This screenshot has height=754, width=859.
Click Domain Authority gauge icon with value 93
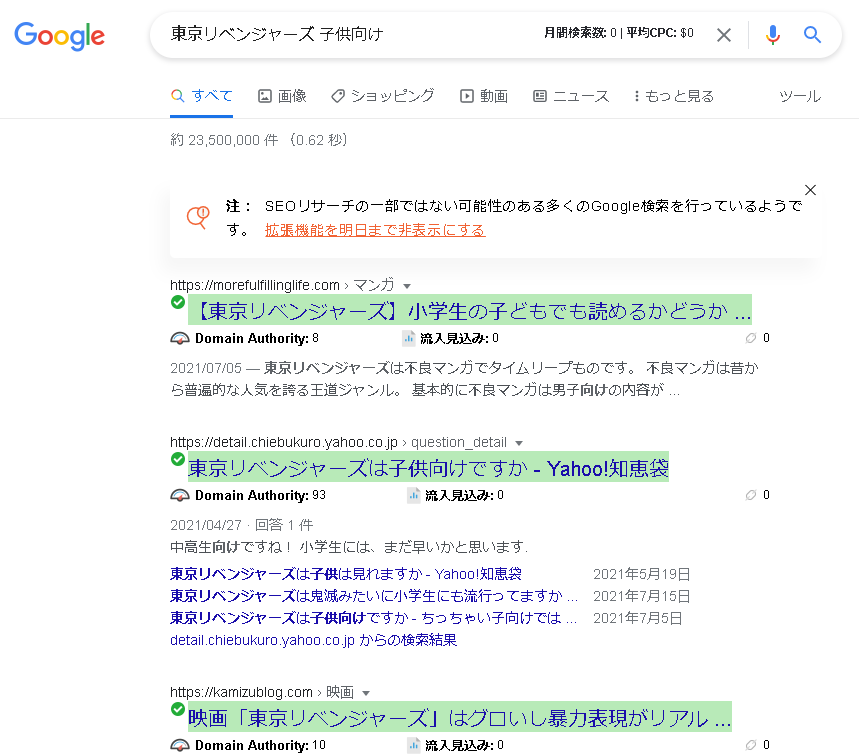[x=180, y=495]
